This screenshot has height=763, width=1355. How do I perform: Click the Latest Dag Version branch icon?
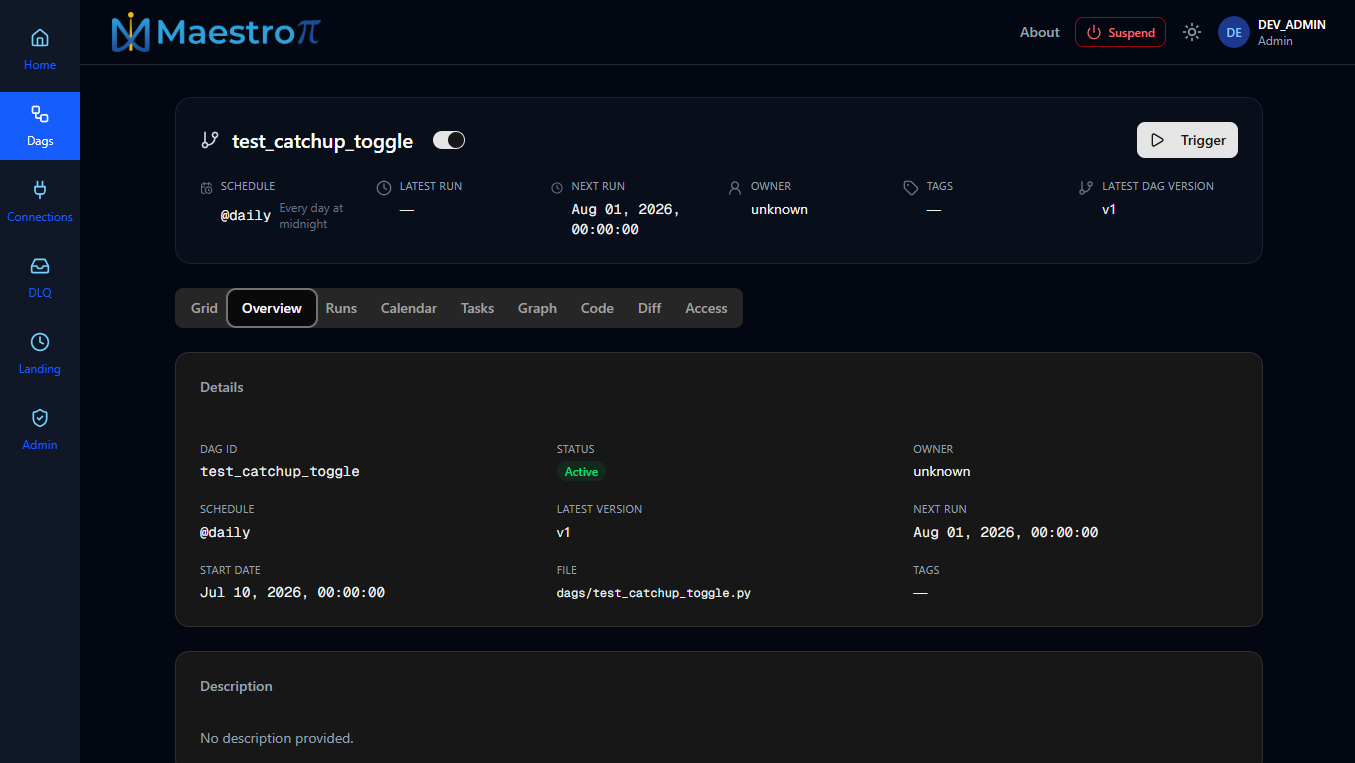(x=1086, y=187)
